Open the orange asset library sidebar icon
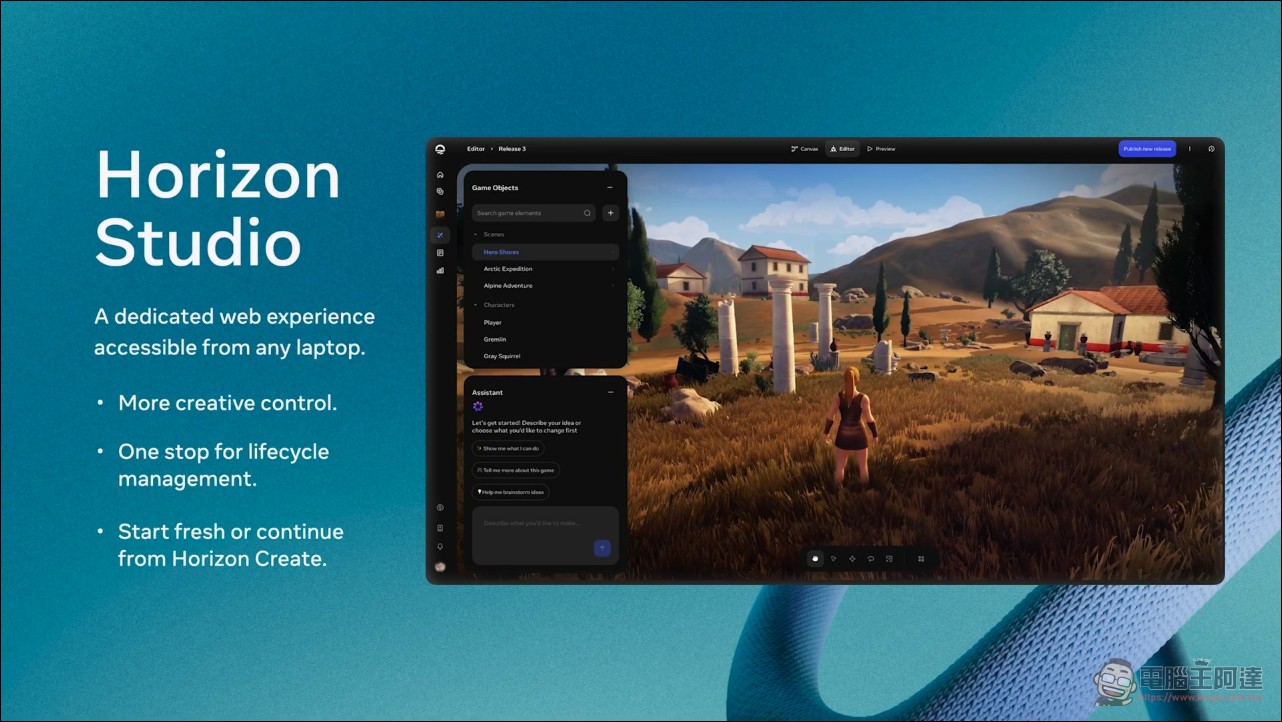Screen dimensions: 1282x722 pyautogui.click(x=440, y=214)
